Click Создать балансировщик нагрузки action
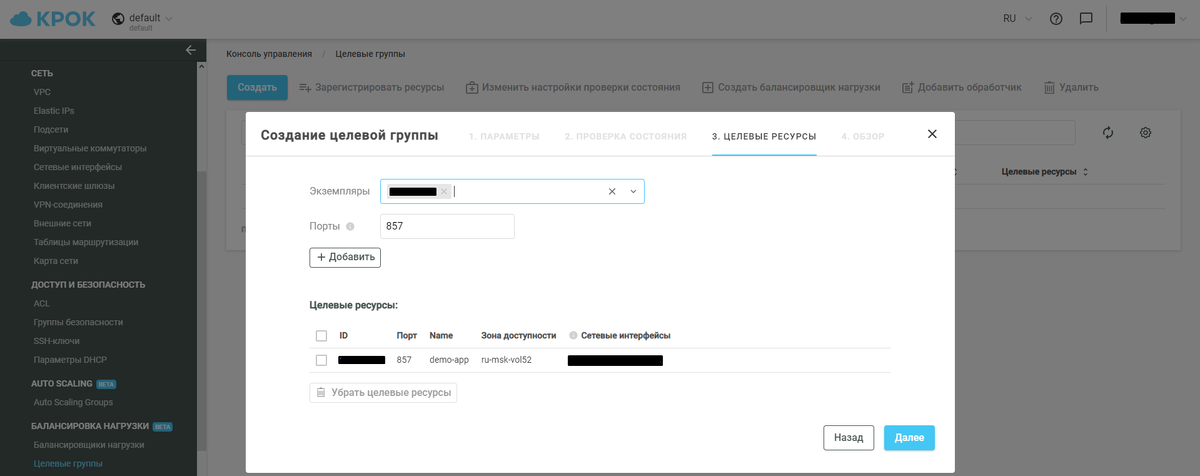This screenshot has width=1200, height=476. tap(791, 87)
